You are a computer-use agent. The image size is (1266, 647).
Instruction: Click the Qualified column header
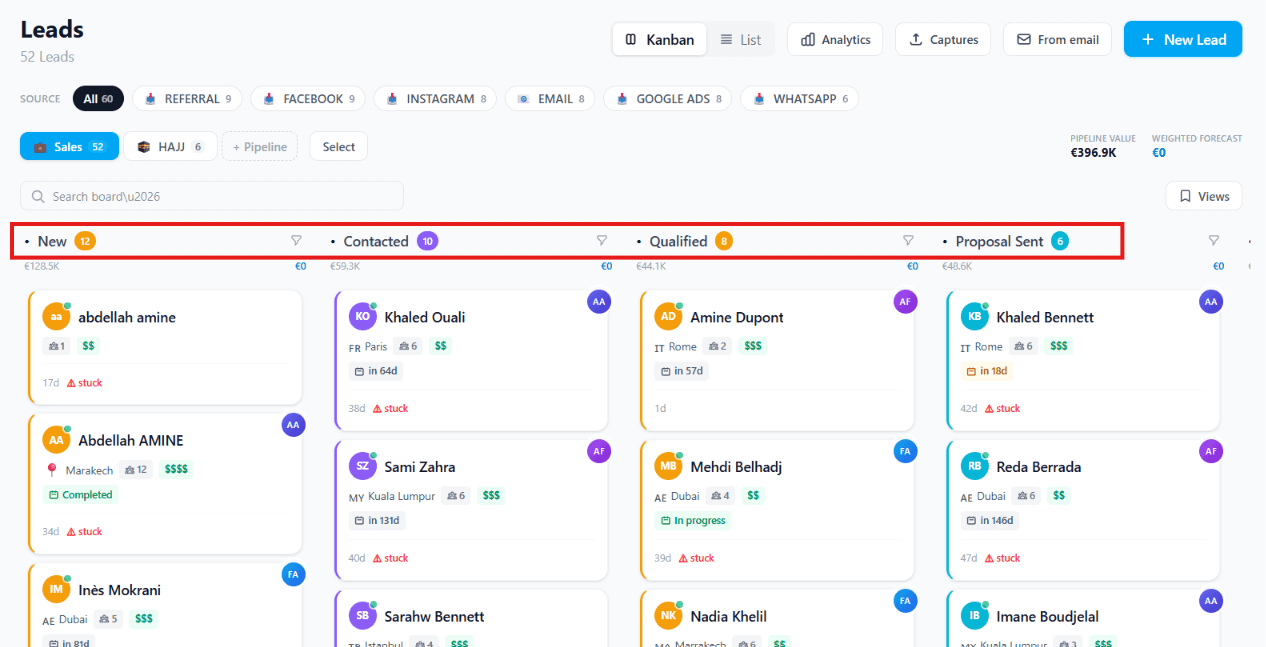tap(678, 241)
